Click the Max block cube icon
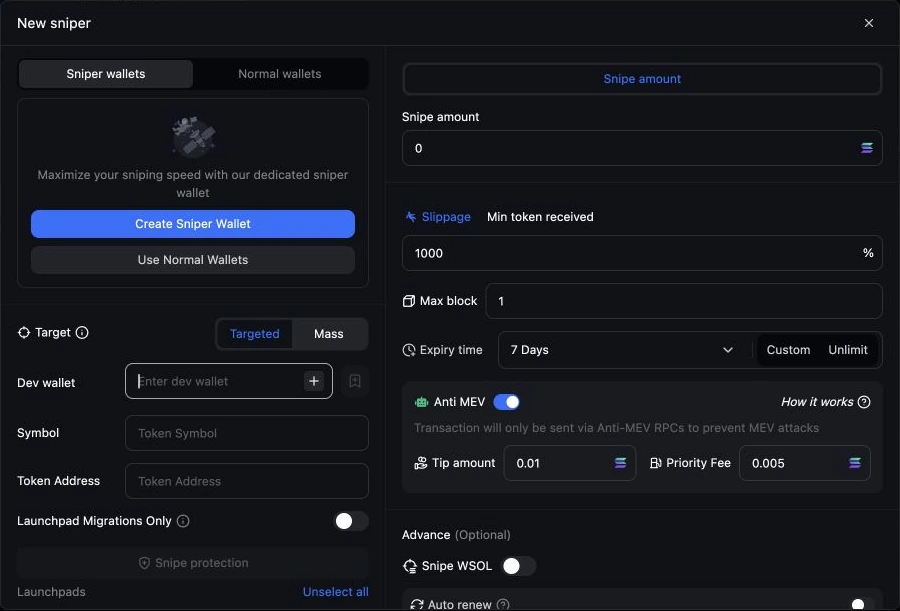Viewport: 900px width, 611px height. tap(409, 301)
